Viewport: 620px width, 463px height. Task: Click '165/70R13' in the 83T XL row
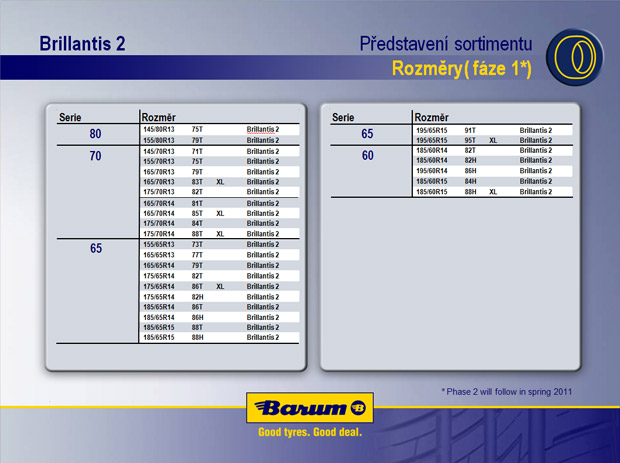[x=159, y=182]
